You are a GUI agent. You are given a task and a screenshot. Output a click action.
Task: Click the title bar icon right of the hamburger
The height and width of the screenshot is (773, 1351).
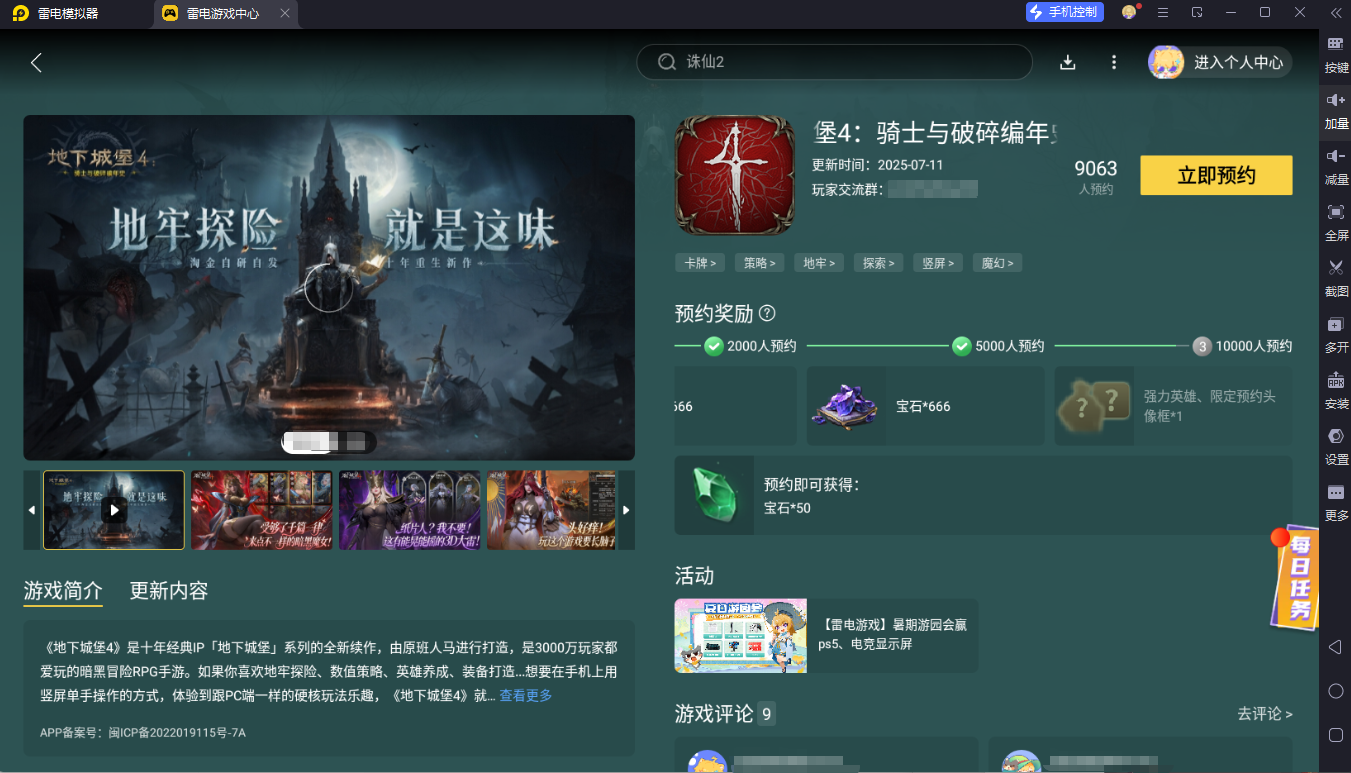pyautogui.click(x=1197, y=12)
